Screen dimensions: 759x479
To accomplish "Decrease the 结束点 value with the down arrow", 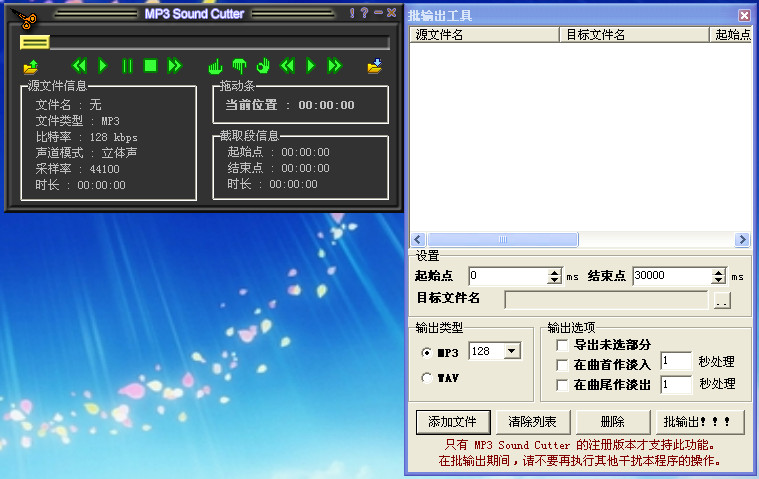I will click(x=719, y=280).
